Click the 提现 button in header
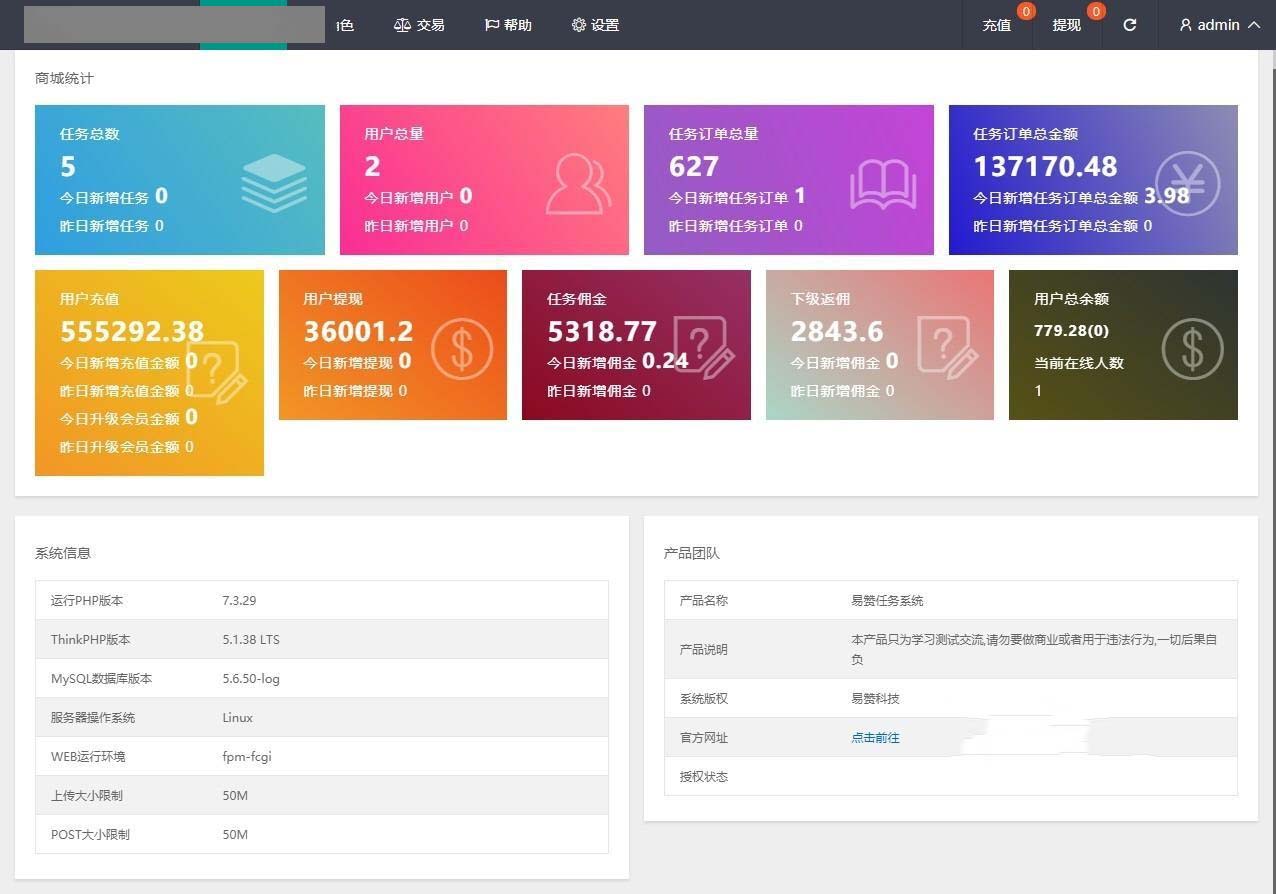The height and width of the screenshot is (894, 1276). tap(1066, 25)
